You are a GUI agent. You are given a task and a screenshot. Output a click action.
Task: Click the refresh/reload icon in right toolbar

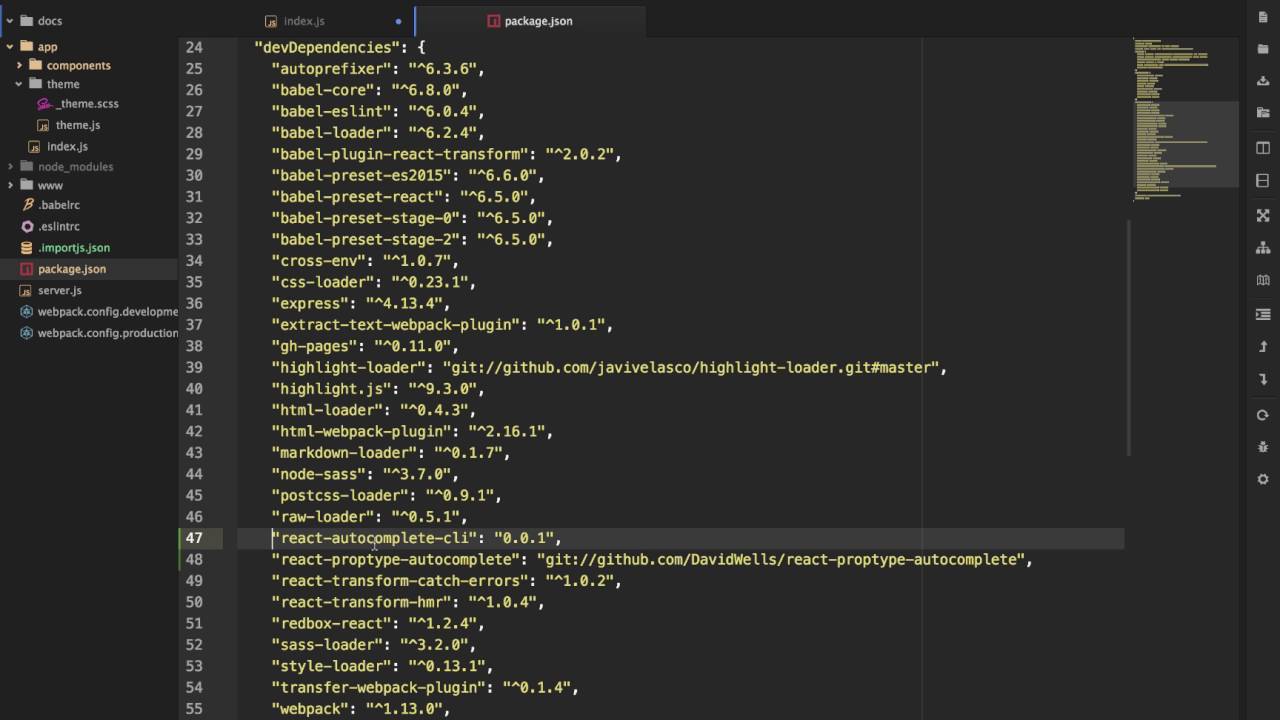pos(1263,415)
